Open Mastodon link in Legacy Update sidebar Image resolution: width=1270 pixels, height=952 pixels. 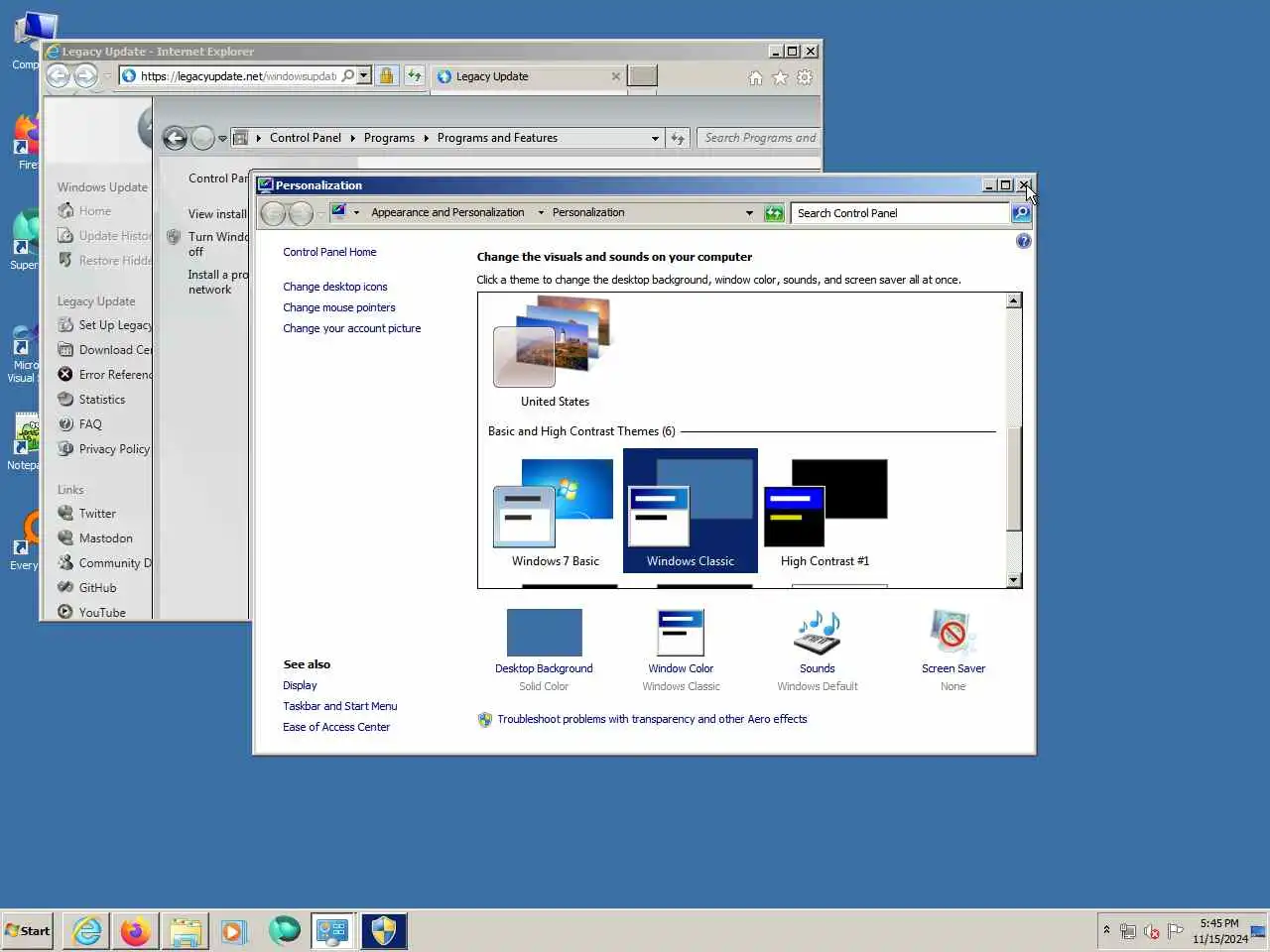point(106,538)
